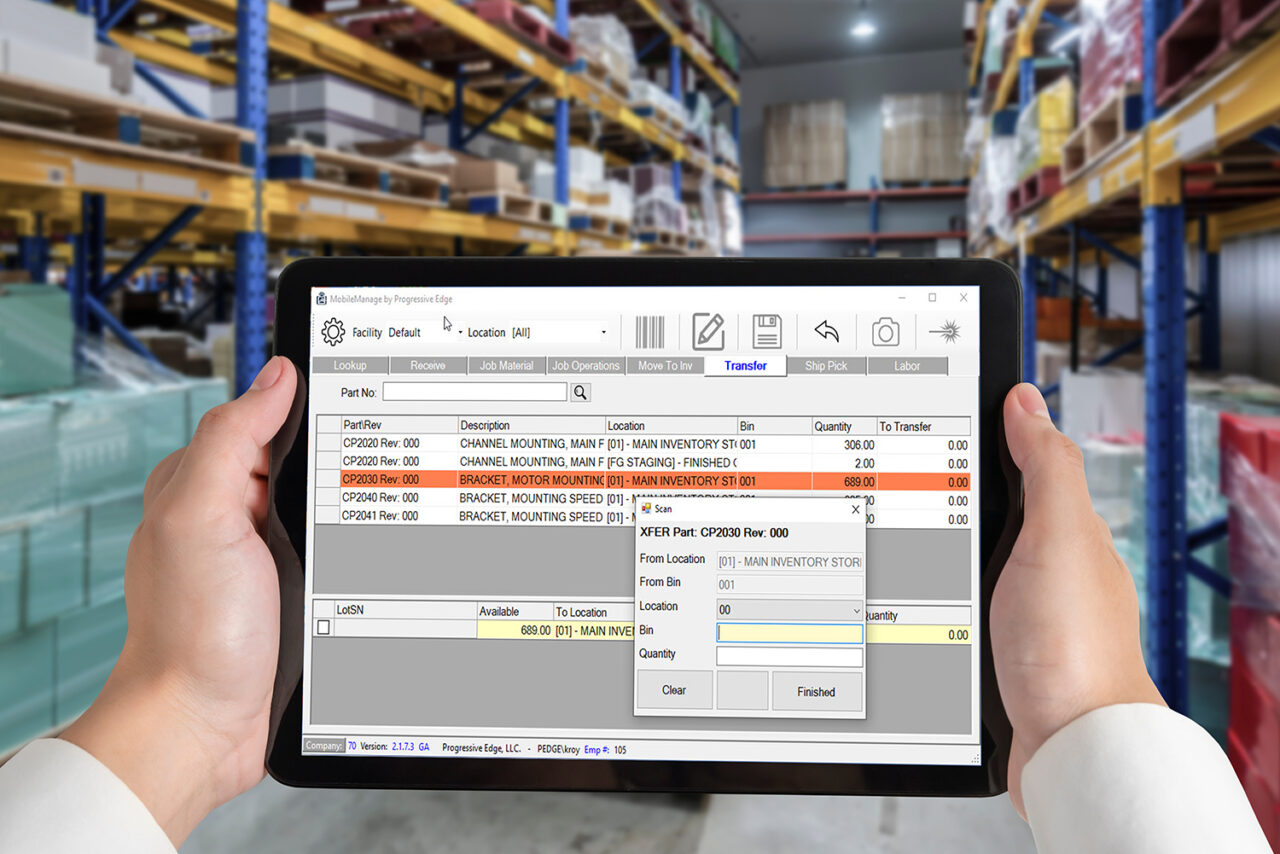Click the camera icon

pyautogui.click(x=885, y=332)
